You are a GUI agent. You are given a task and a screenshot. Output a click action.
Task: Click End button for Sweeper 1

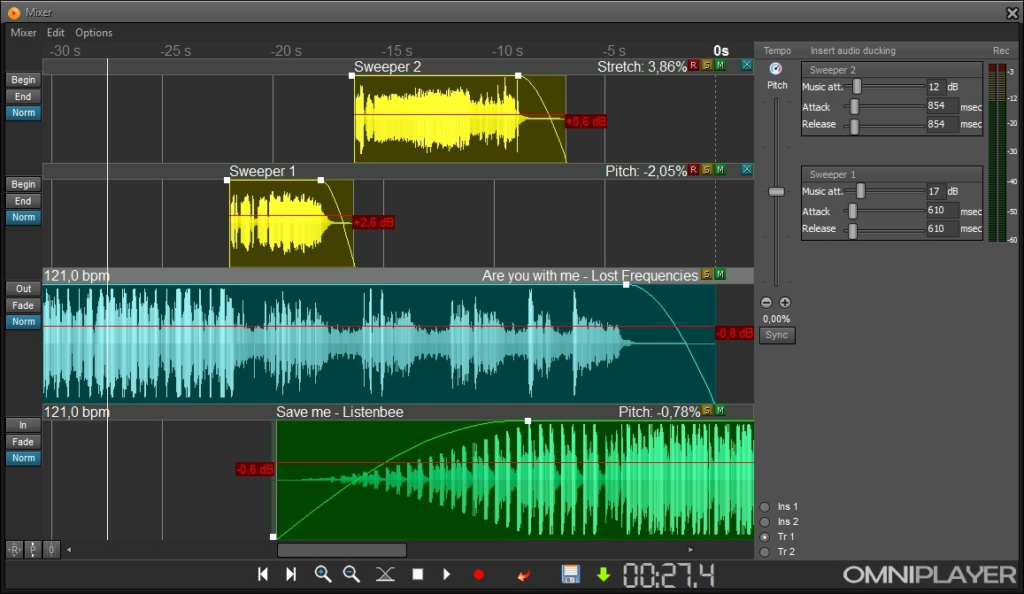click(x=24, y=201)
